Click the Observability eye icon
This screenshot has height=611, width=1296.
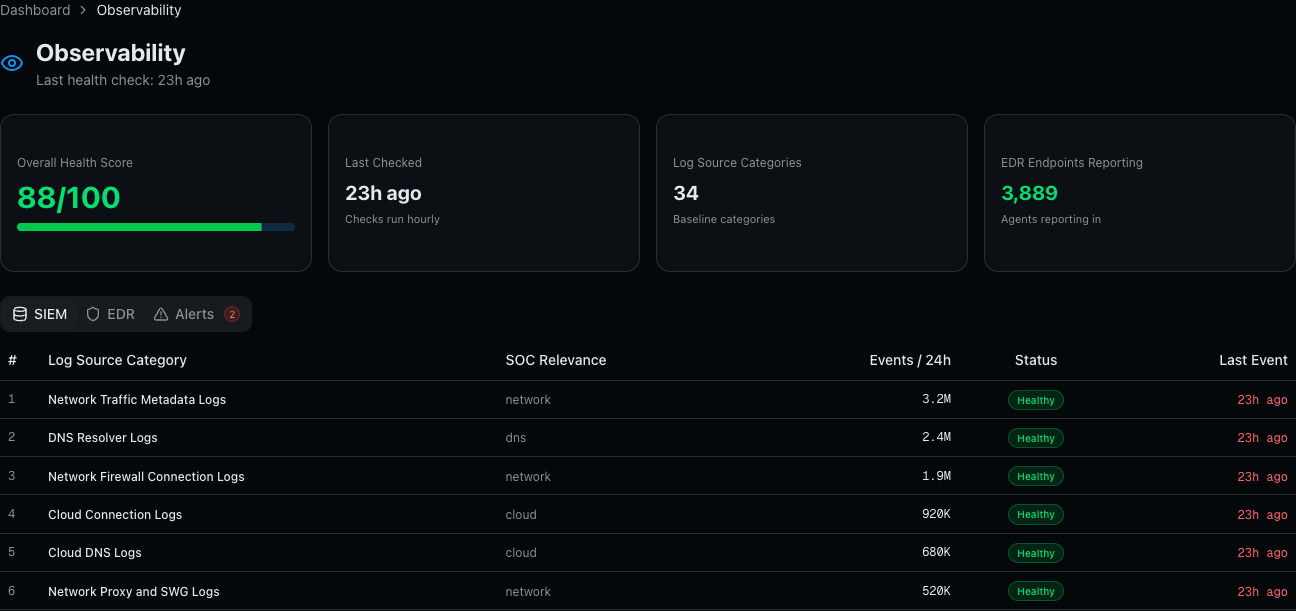click(x=12, y=64)
